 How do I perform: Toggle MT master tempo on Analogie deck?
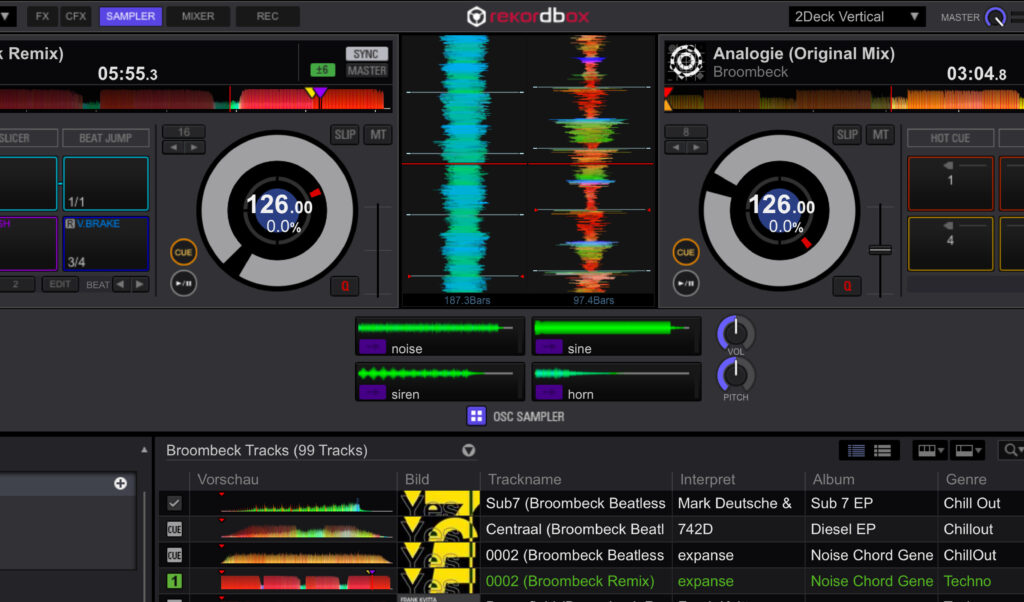point(880,135)
